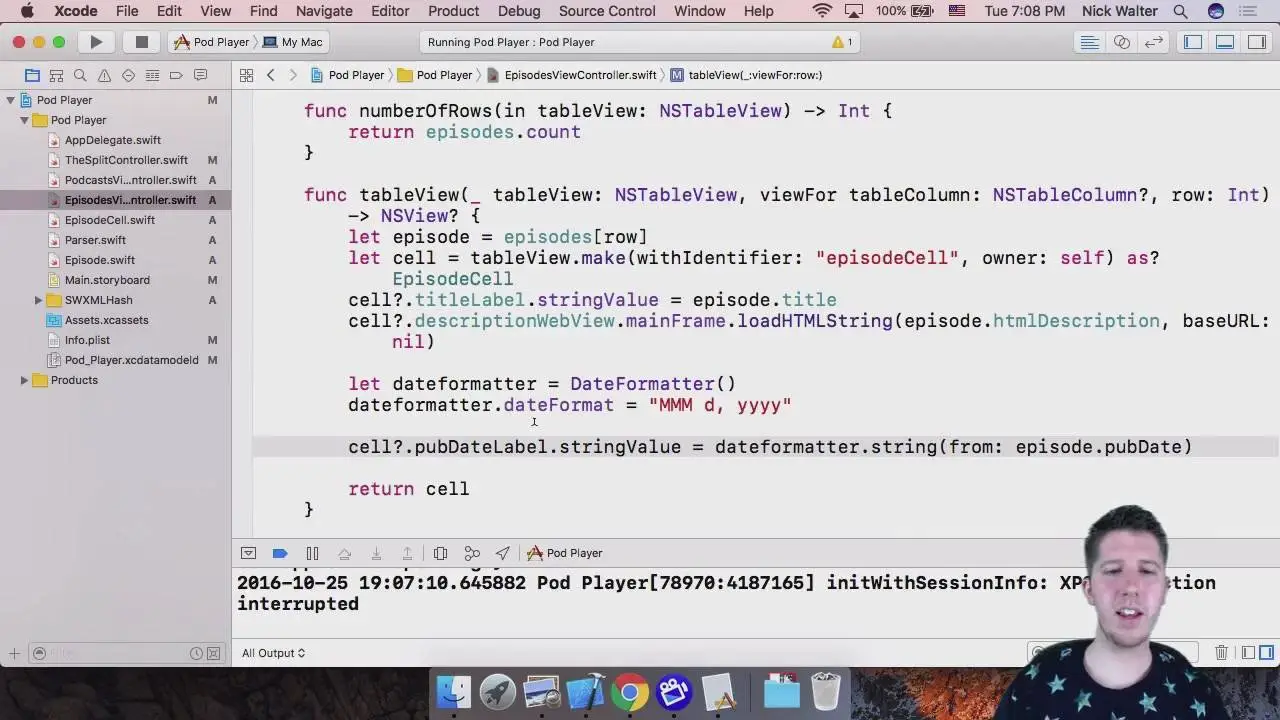Go forward in editor history

(292, 75)
